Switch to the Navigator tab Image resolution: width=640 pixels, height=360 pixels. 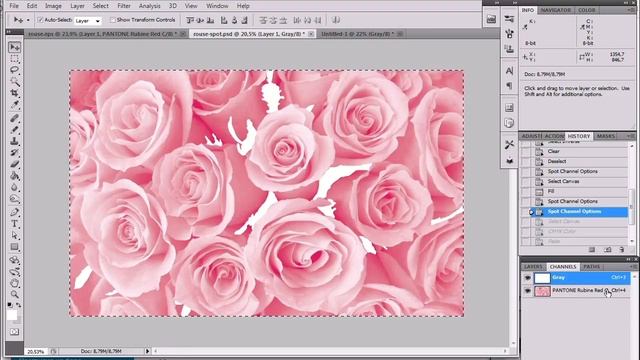point(556,10)
